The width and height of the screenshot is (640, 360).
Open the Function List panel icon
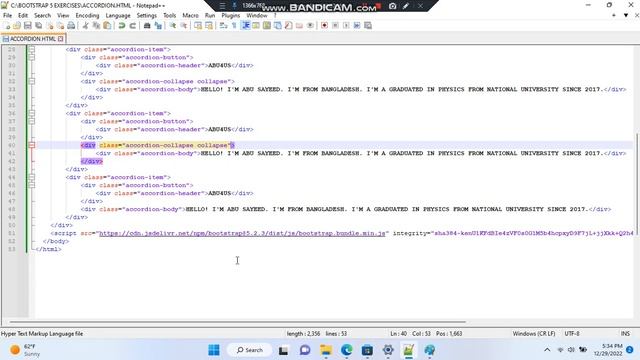point(289,26)
